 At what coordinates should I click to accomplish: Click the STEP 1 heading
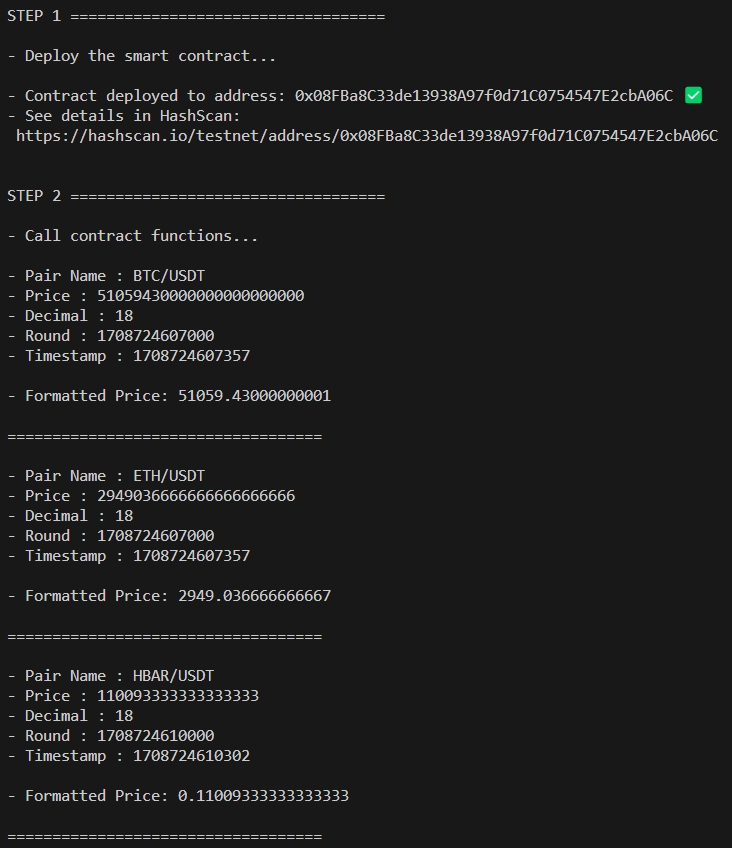point(35,16)
